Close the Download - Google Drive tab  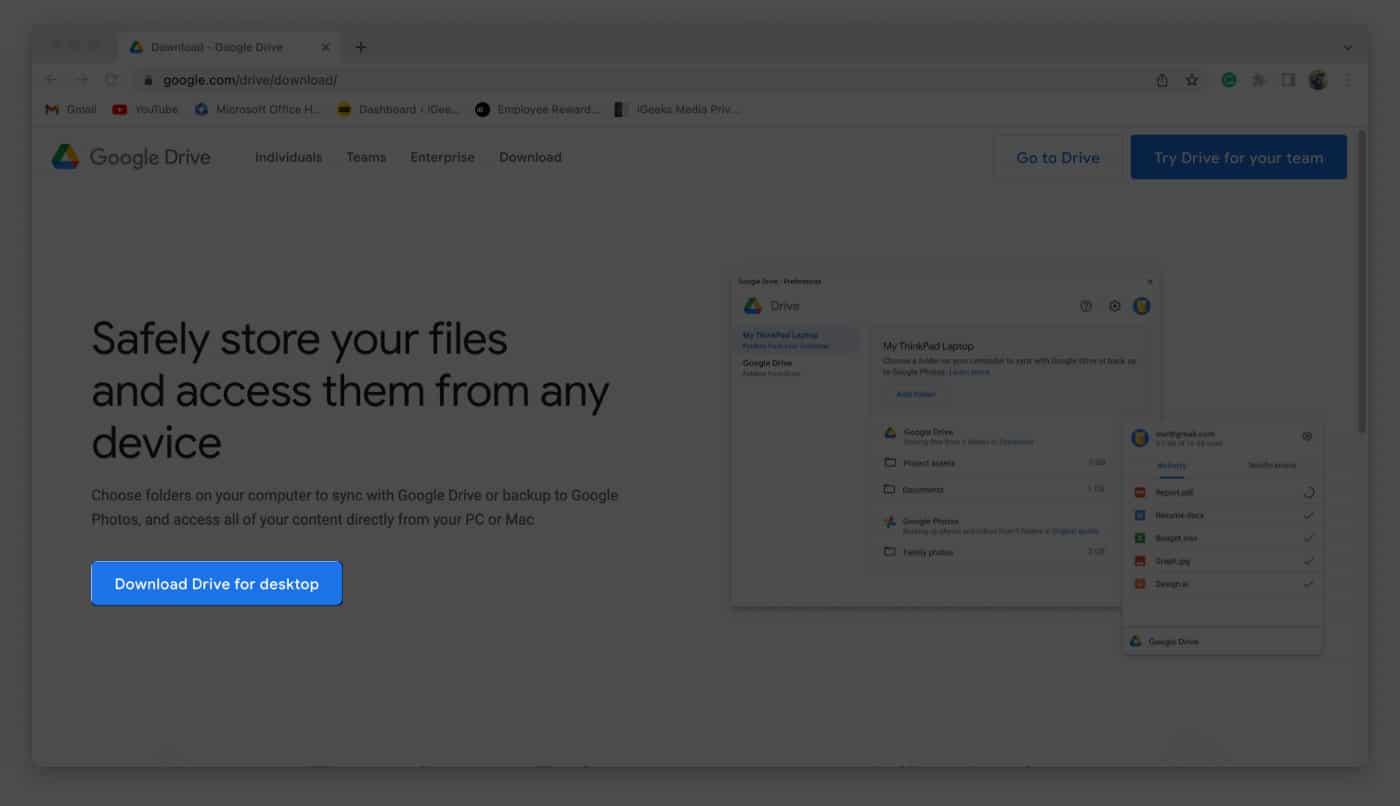tap(325, 47)
